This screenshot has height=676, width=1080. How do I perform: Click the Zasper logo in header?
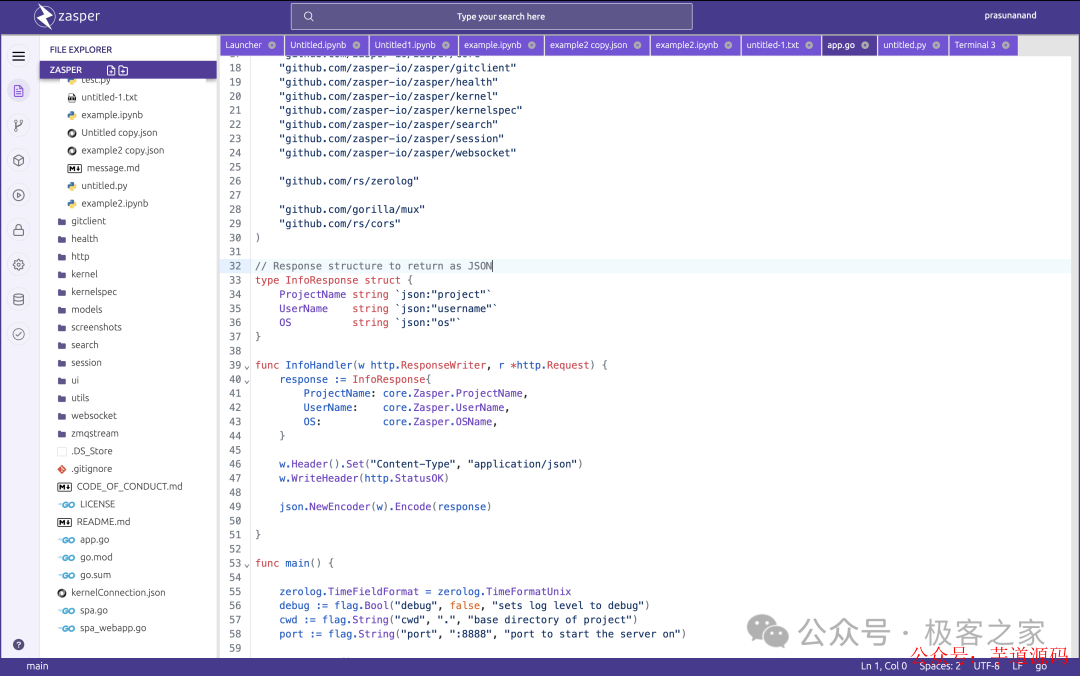point(68,16)
